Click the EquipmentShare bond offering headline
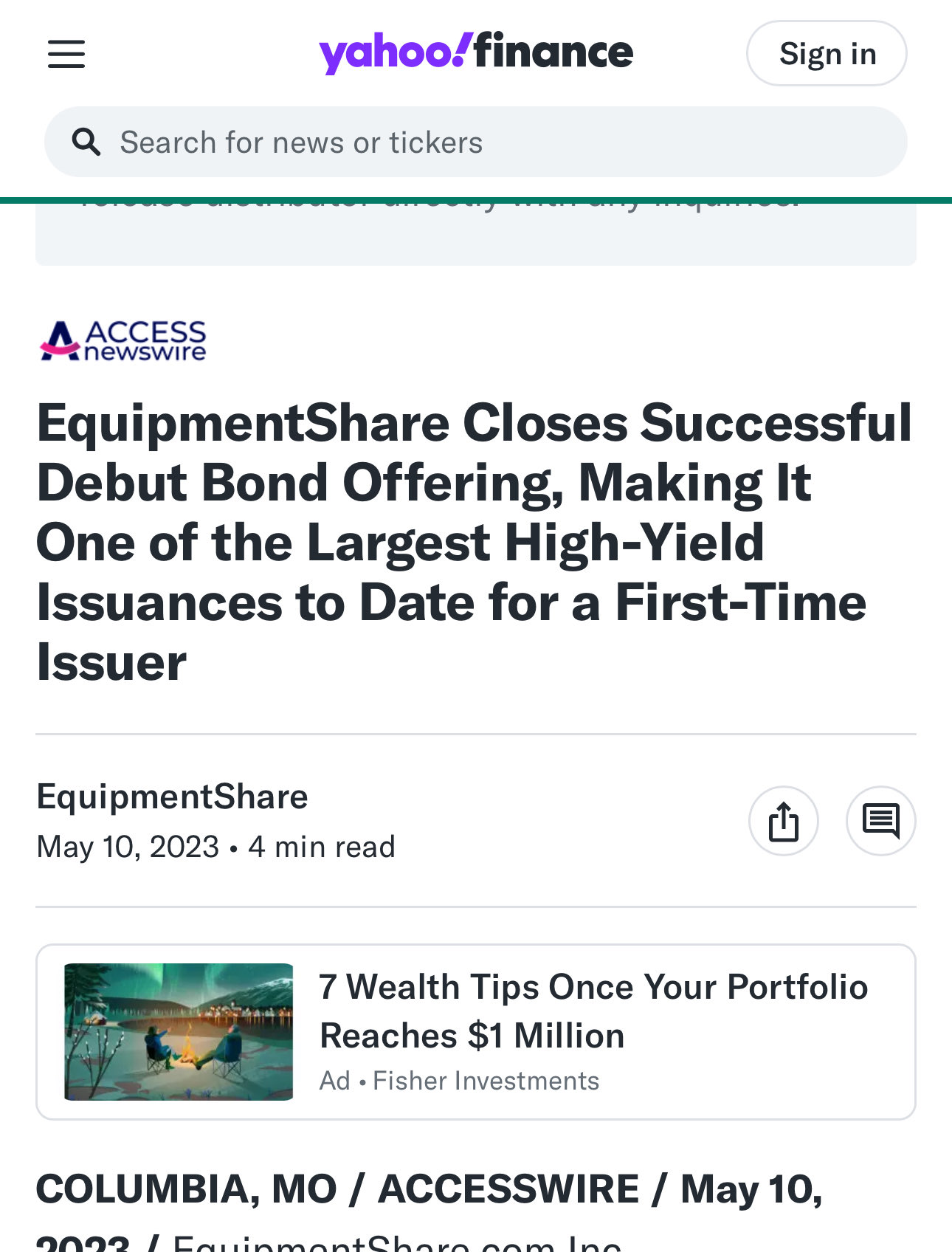Viewport: 952px width, 1252px height. 472,543
